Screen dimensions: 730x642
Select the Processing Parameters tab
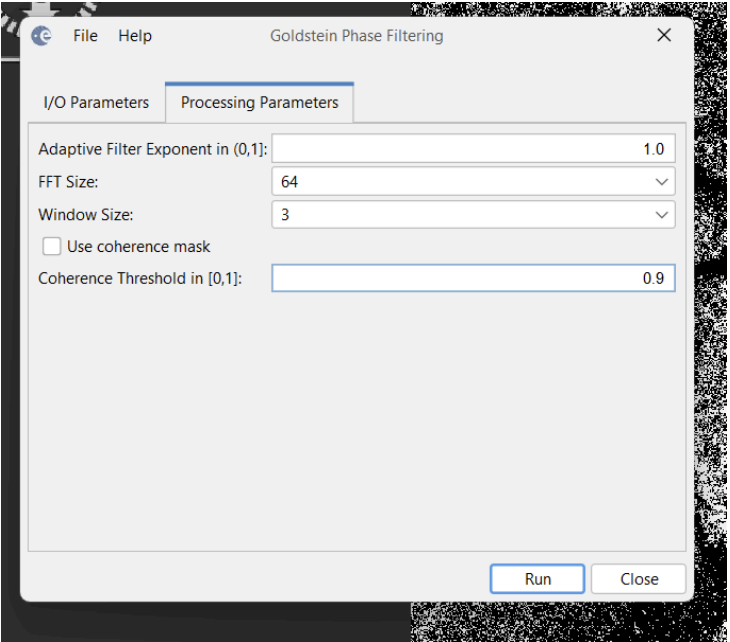pyautogui.click(x=259, y=102)
